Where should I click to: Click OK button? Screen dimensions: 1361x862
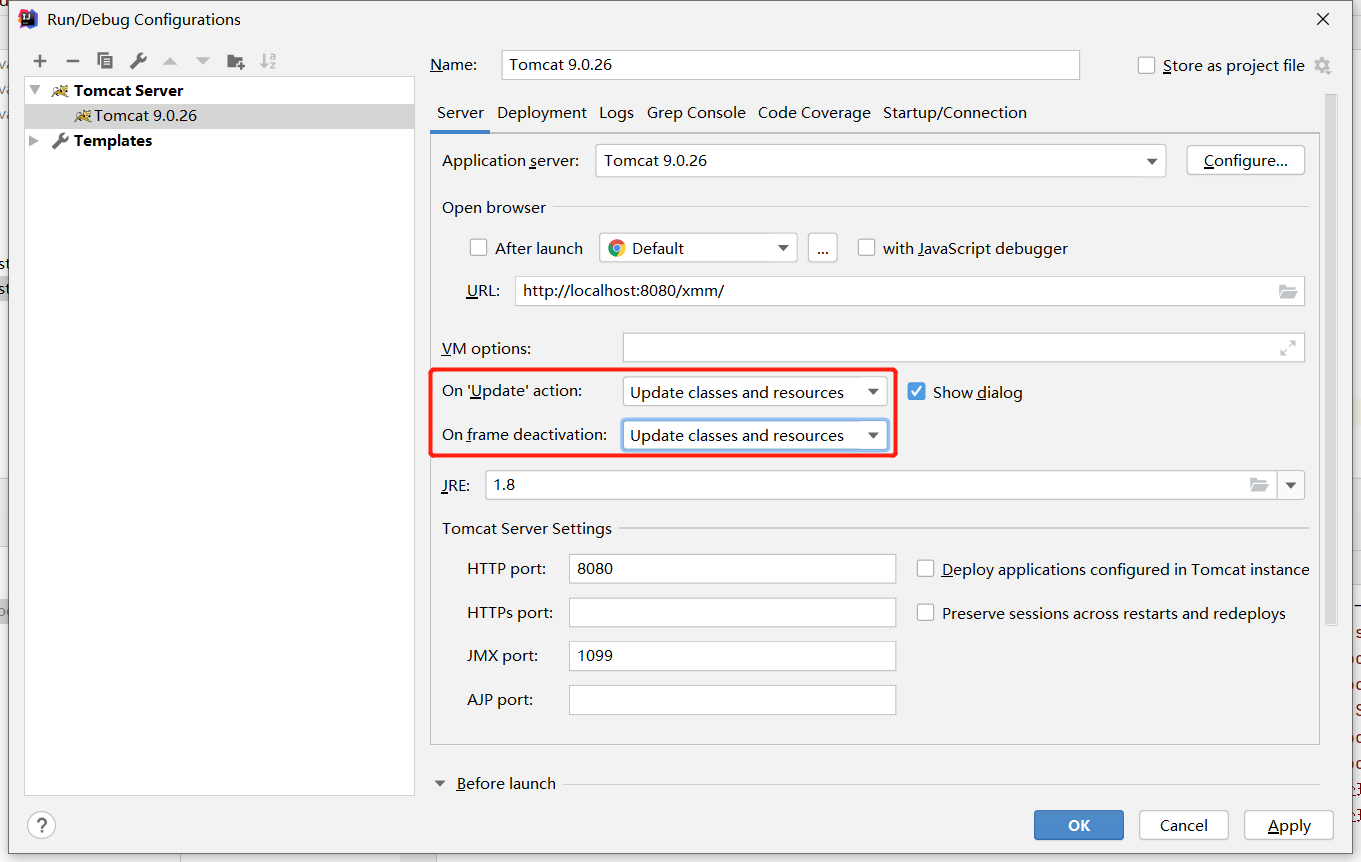[1079, 825]
